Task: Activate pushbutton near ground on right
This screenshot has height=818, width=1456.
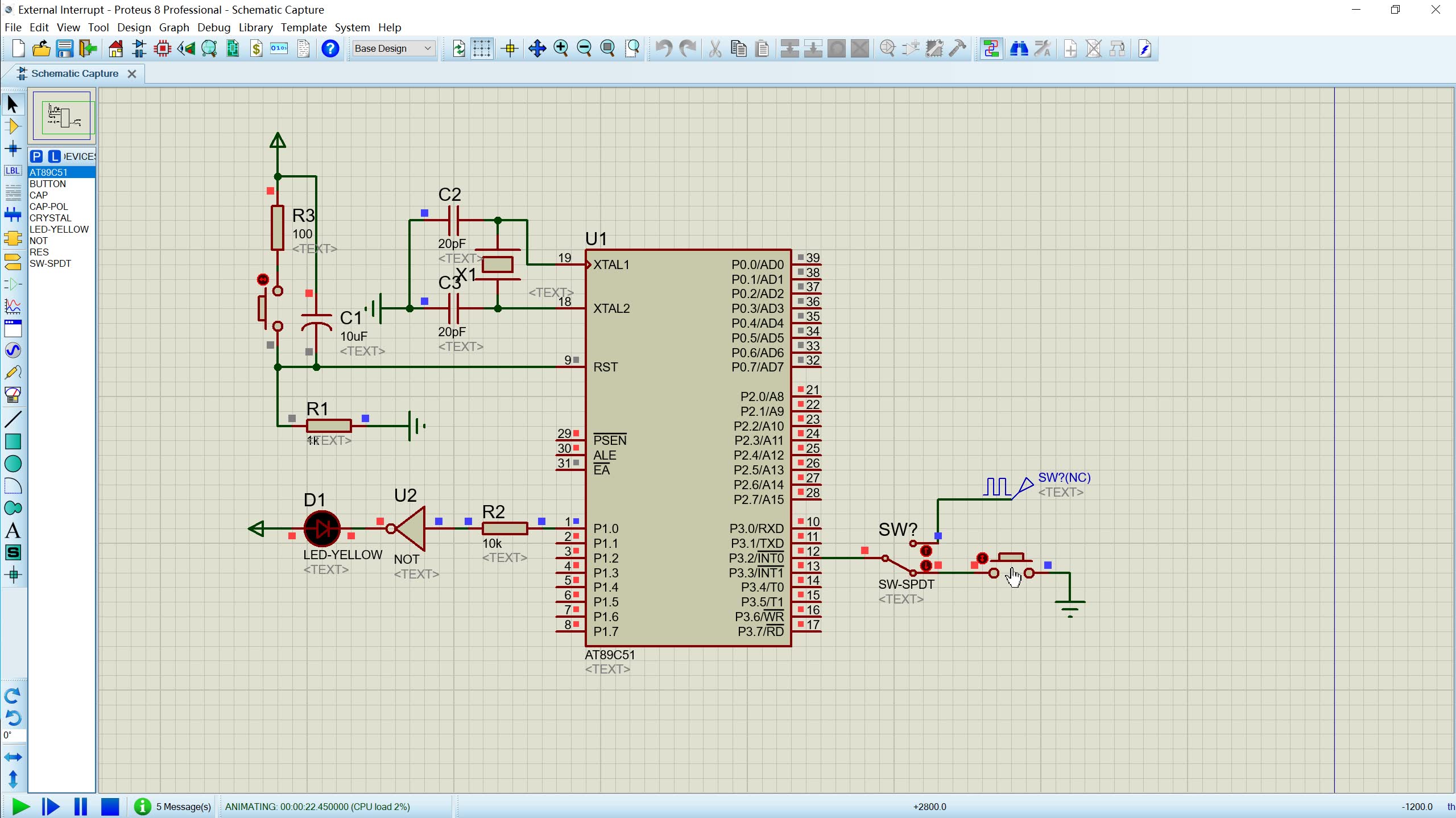Action: pos(982,558)
